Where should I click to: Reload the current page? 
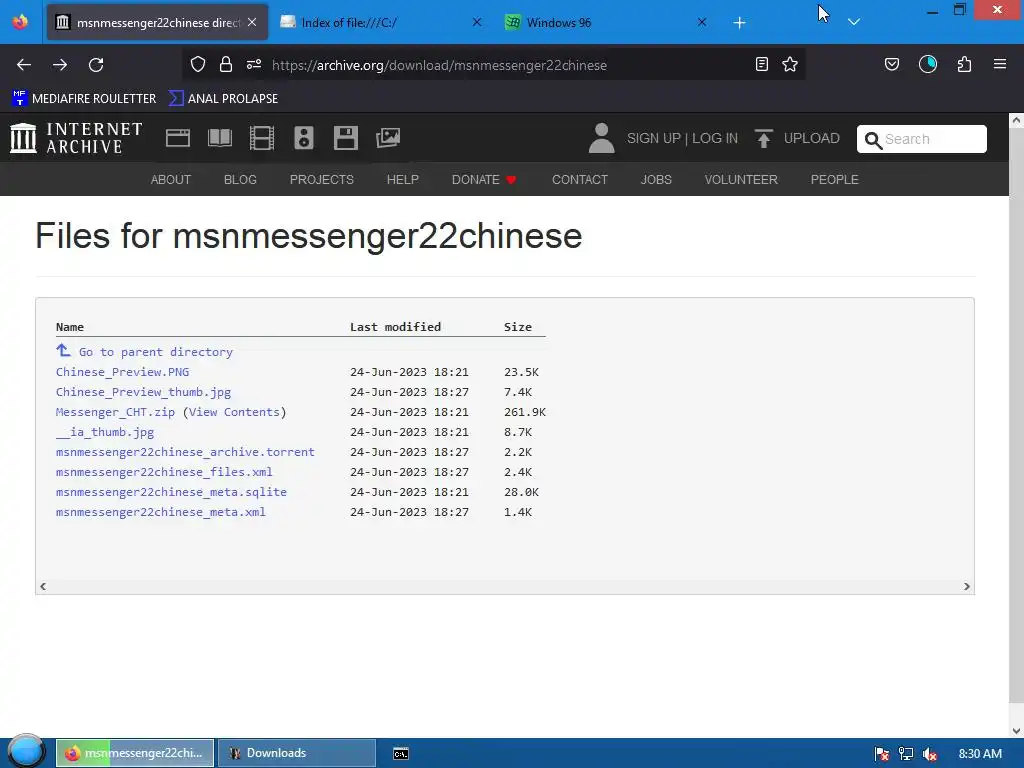96,65
